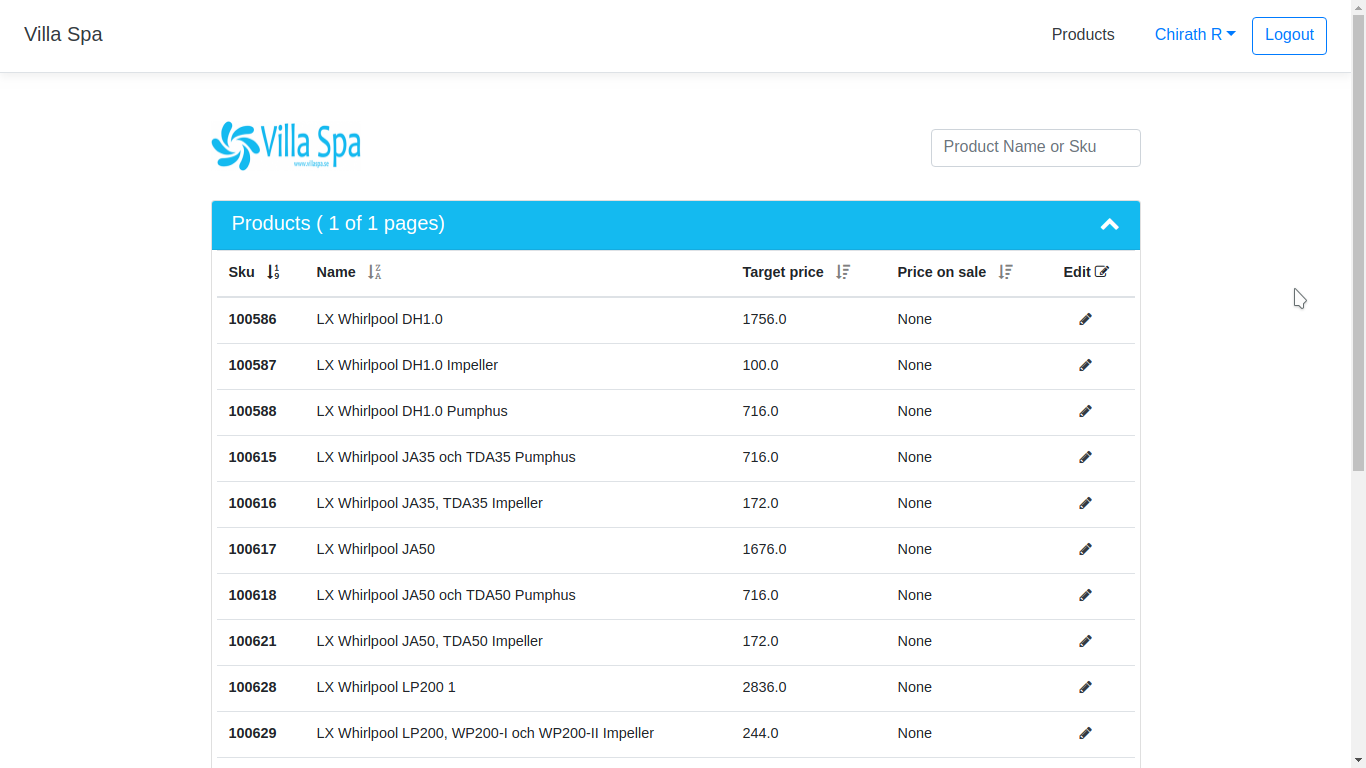The image size is (1366, 768).
Task: Click pencil icon for SKU 100617
Action: pos(1085,549)
